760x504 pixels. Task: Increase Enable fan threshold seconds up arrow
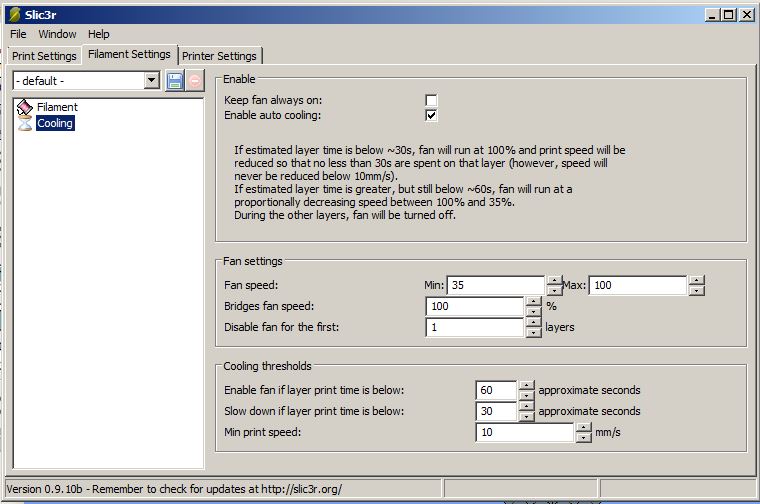pyautogui.click(x=526, y=385)
